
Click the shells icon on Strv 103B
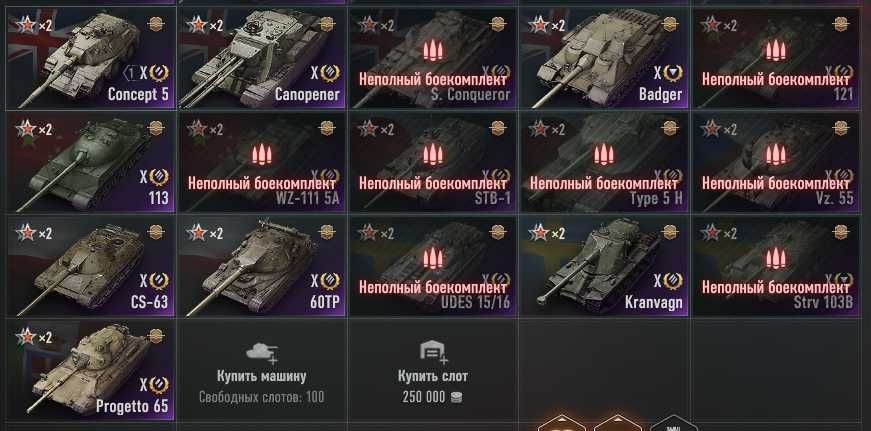pos(776,259)
